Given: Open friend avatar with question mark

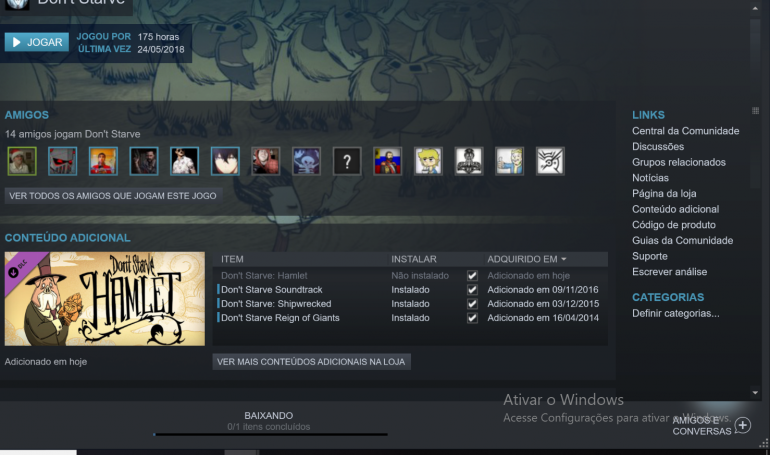Looking at the screenshot, I should (347, 161).
